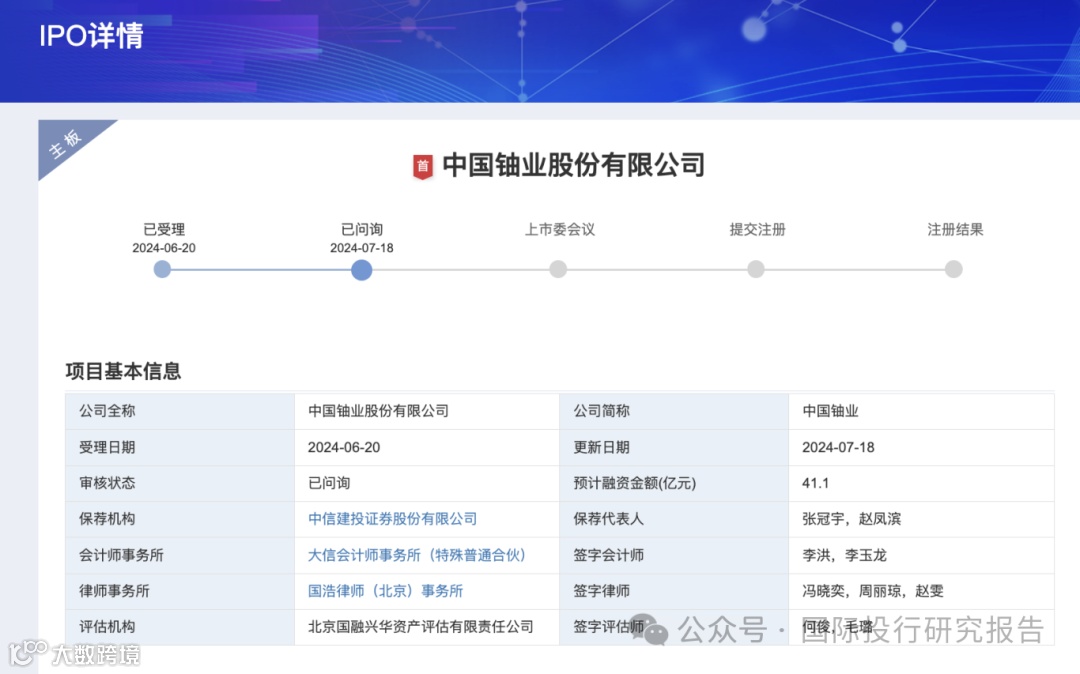This screenshot has height=674, width=1080.
Task: Open the 中信建投证券股份有限公司 sponsor link
Action: (x=393, y=519)
